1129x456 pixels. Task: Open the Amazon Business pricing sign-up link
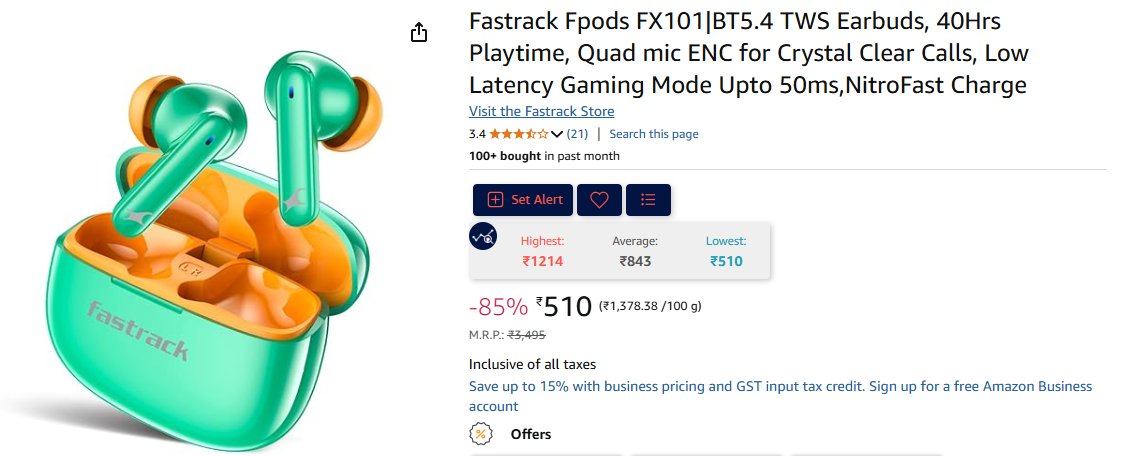tap(781, 396)
